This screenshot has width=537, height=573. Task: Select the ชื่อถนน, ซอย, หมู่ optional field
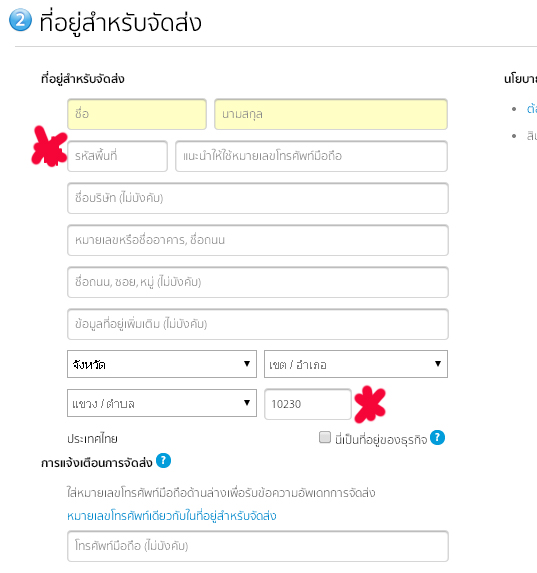pos(258,282)
